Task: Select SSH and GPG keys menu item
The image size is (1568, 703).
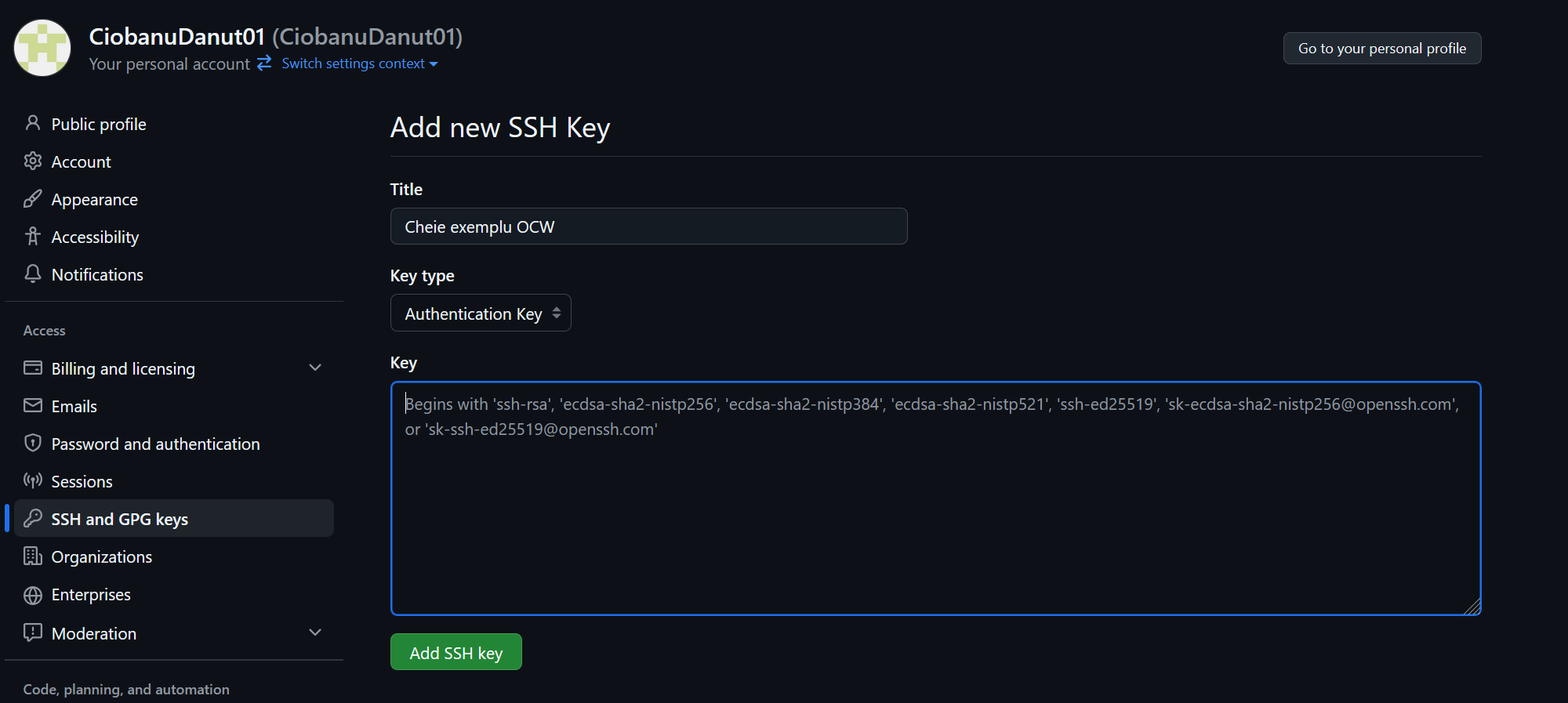Action: click(x=119, y=520)
